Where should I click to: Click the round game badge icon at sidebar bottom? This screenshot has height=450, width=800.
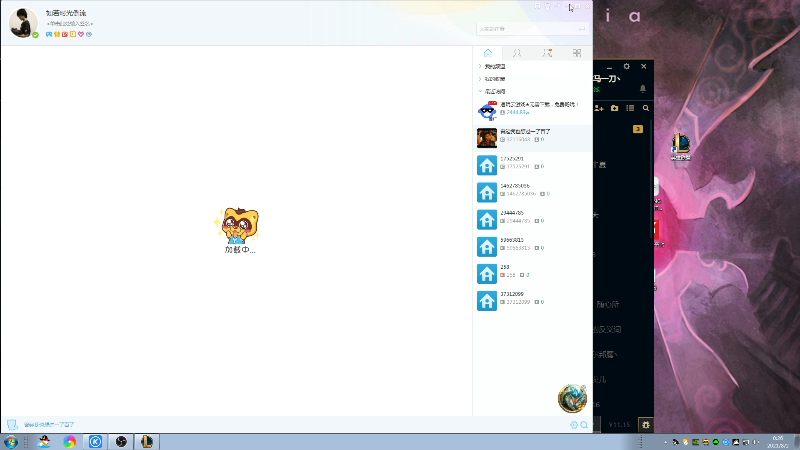click(x=572, y=398)
